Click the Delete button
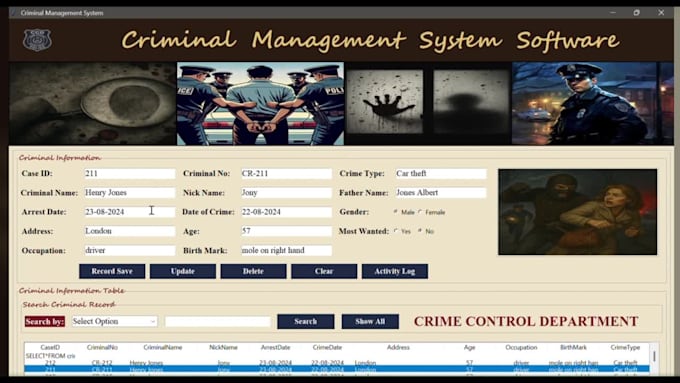This screenshot has height=383, width=680. tap(253, 271)
